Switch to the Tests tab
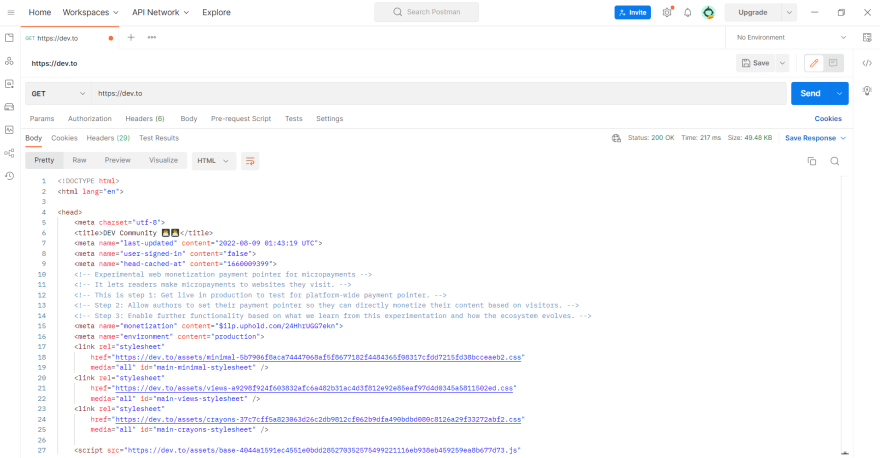The width and height of the screenshot is (880, 458). coord(294,119)
